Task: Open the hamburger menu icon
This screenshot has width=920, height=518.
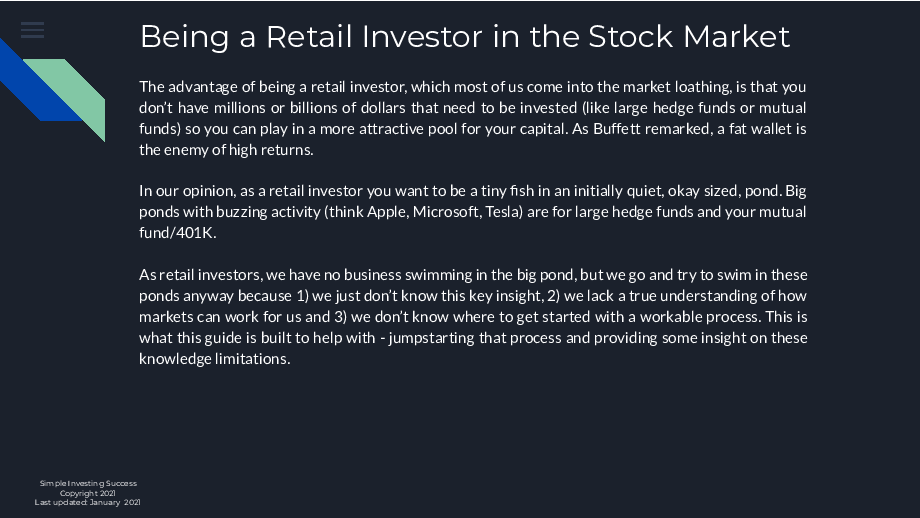Action: click(x=32, y=30)
